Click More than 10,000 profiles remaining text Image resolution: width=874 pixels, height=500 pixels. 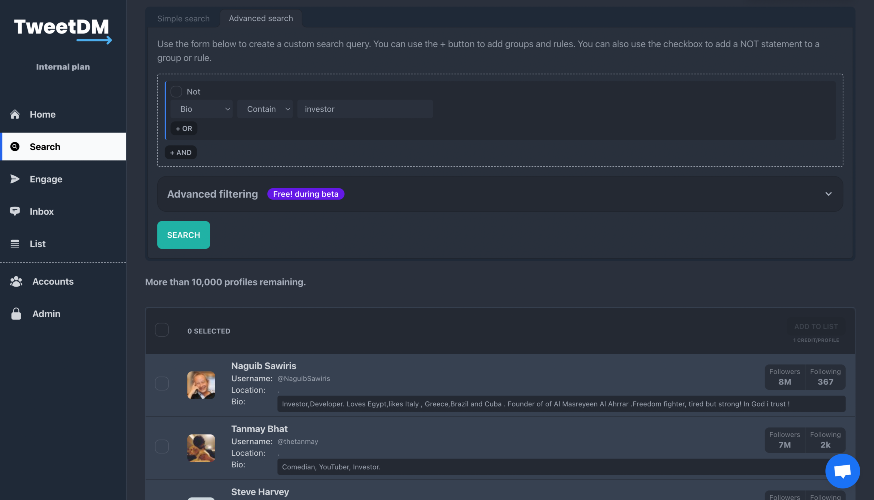pyautogui.click(x=225, y=282)
